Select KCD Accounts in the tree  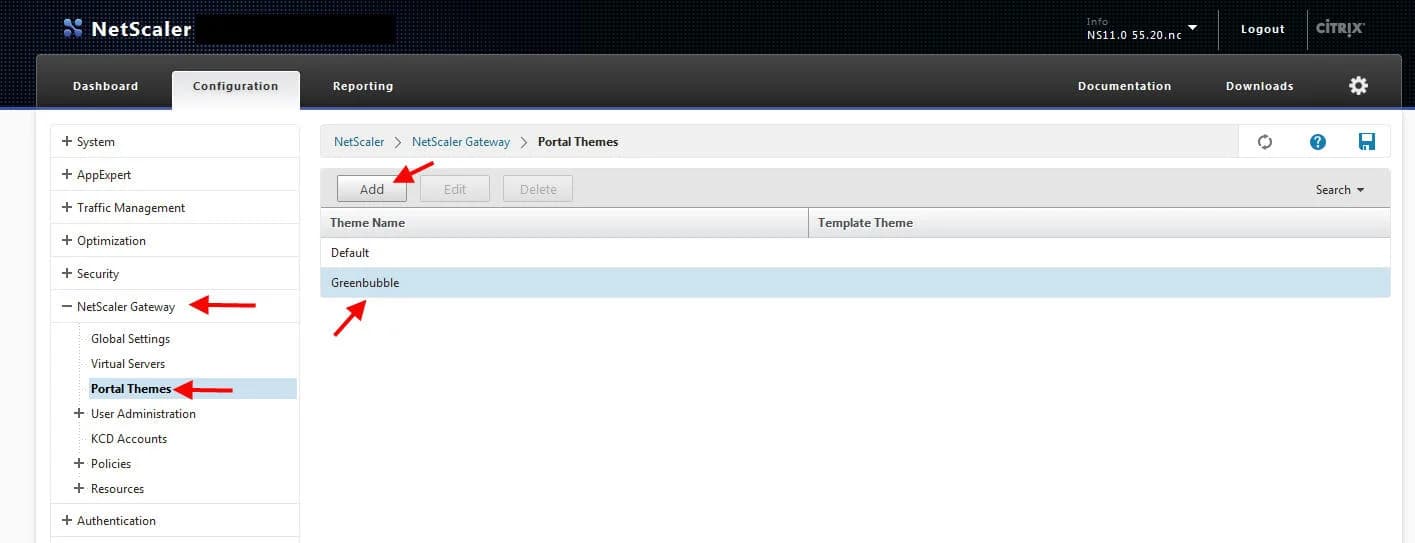[x=129, y=438]
